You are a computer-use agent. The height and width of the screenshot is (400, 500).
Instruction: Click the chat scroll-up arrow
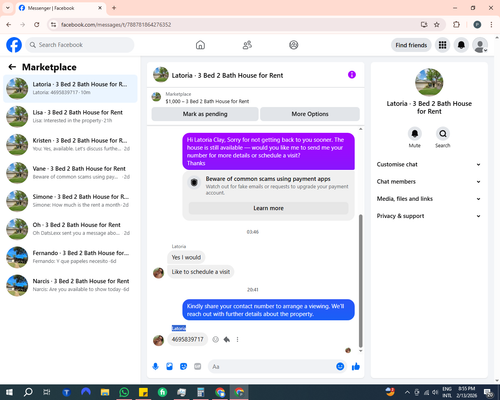(360, 129)
